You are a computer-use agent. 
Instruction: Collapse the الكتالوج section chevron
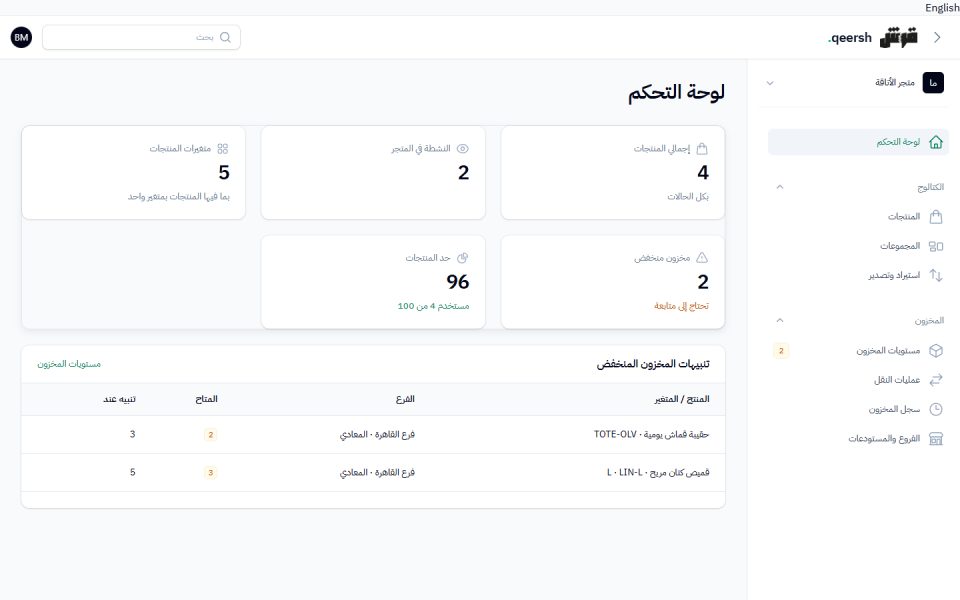pyautogui.click(x=779, y=187)
